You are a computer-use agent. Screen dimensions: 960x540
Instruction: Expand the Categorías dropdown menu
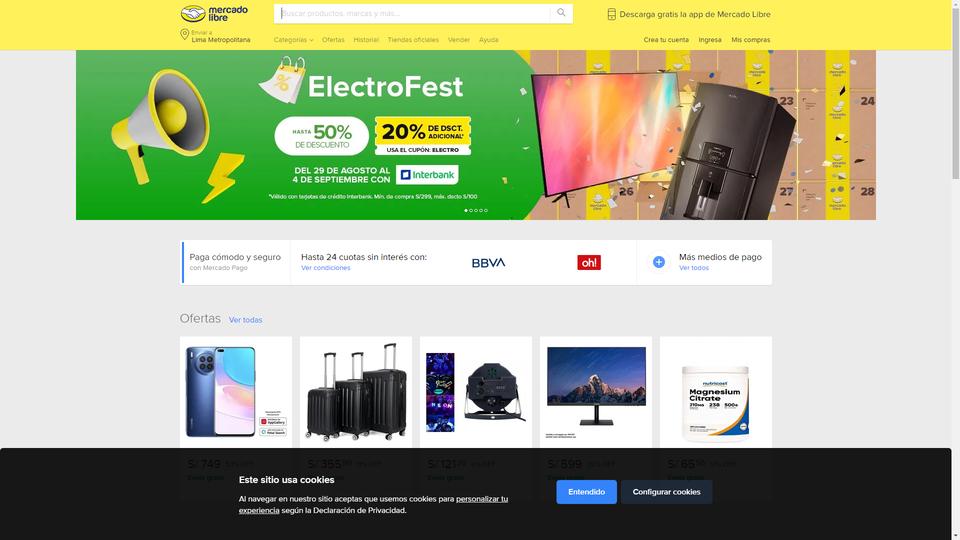point(293,40)
